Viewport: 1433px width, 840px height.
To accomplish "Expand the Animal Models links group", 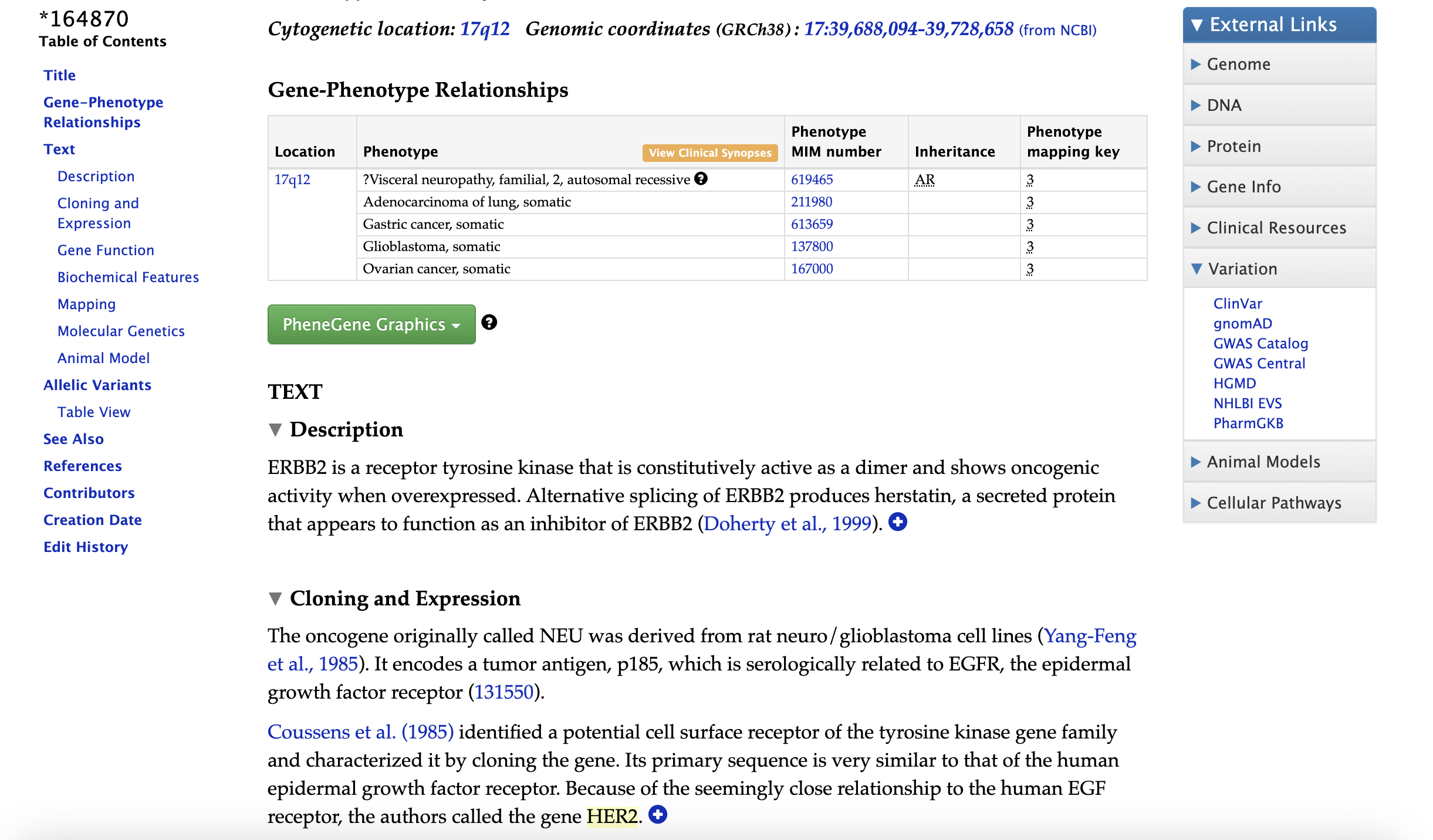I will pyautogui.click(x=1279, y=462).
